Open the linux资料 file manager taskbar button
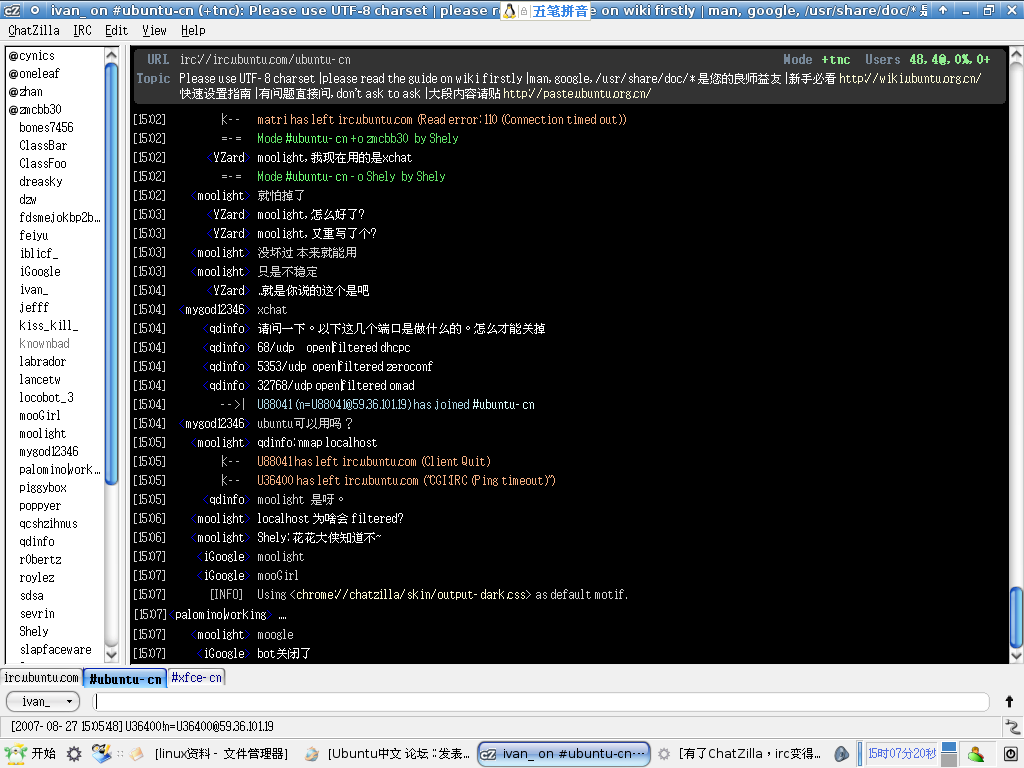 point(210,754)
